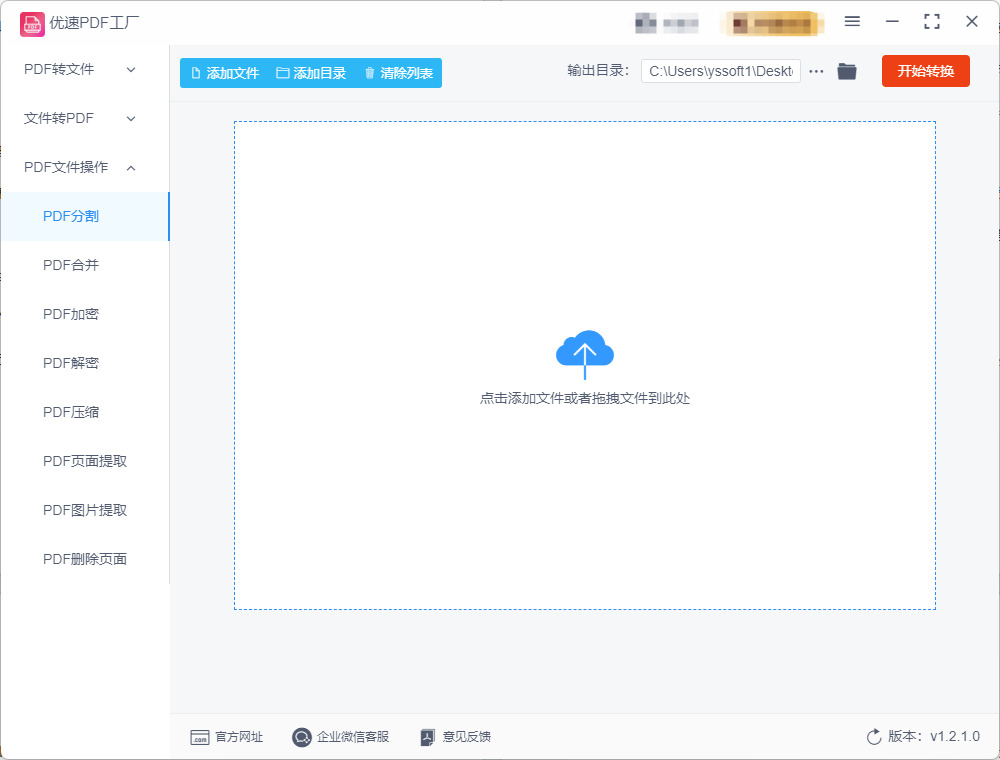Click 添加文件 to add files
Screen dimensions: 1000x760
click(x=225, y=73)
